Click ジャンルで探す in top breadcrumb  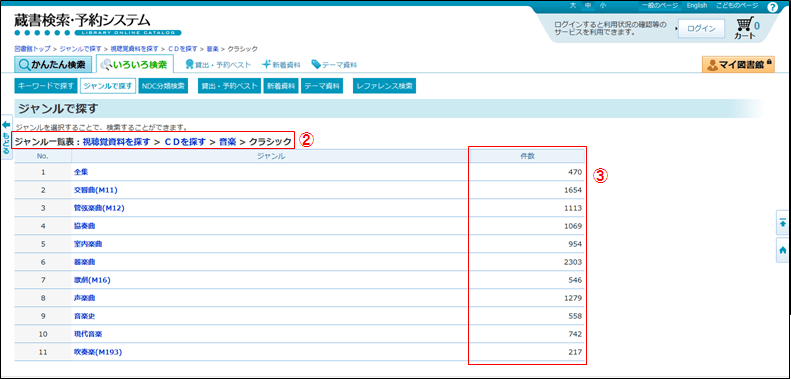pyautogui.click(x=81, y=49)
